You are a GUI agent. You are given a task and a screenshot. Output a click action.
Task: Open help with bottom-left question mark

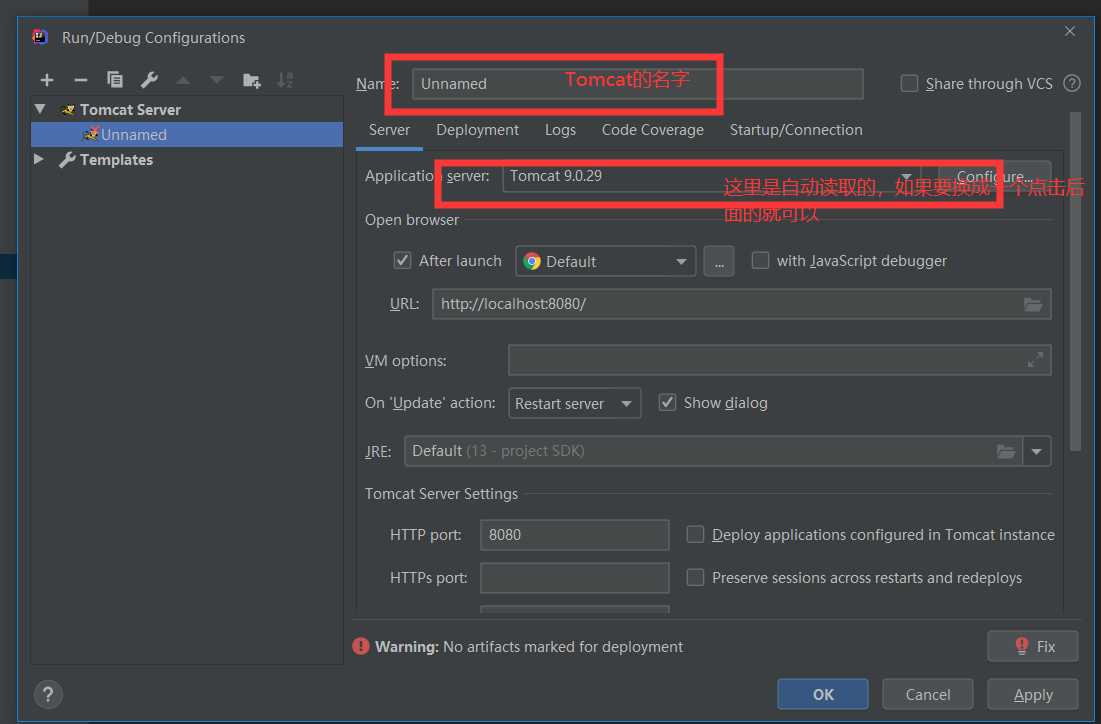coord(48,695)
